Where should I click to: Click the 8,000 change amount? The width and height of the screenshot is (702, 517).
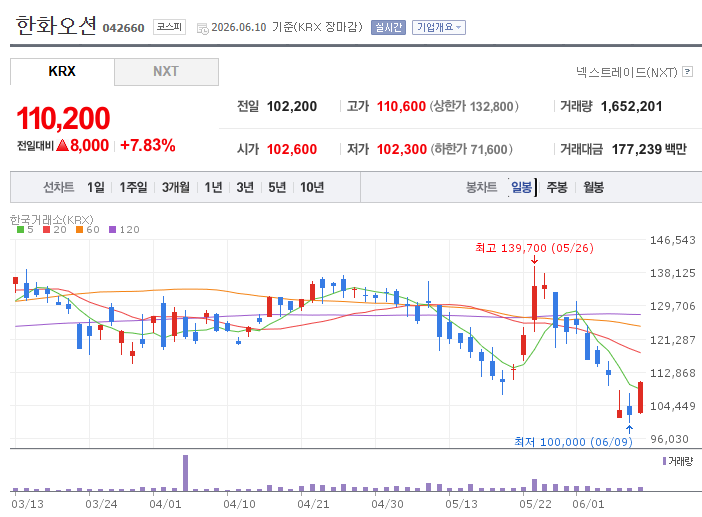point(90,145)
